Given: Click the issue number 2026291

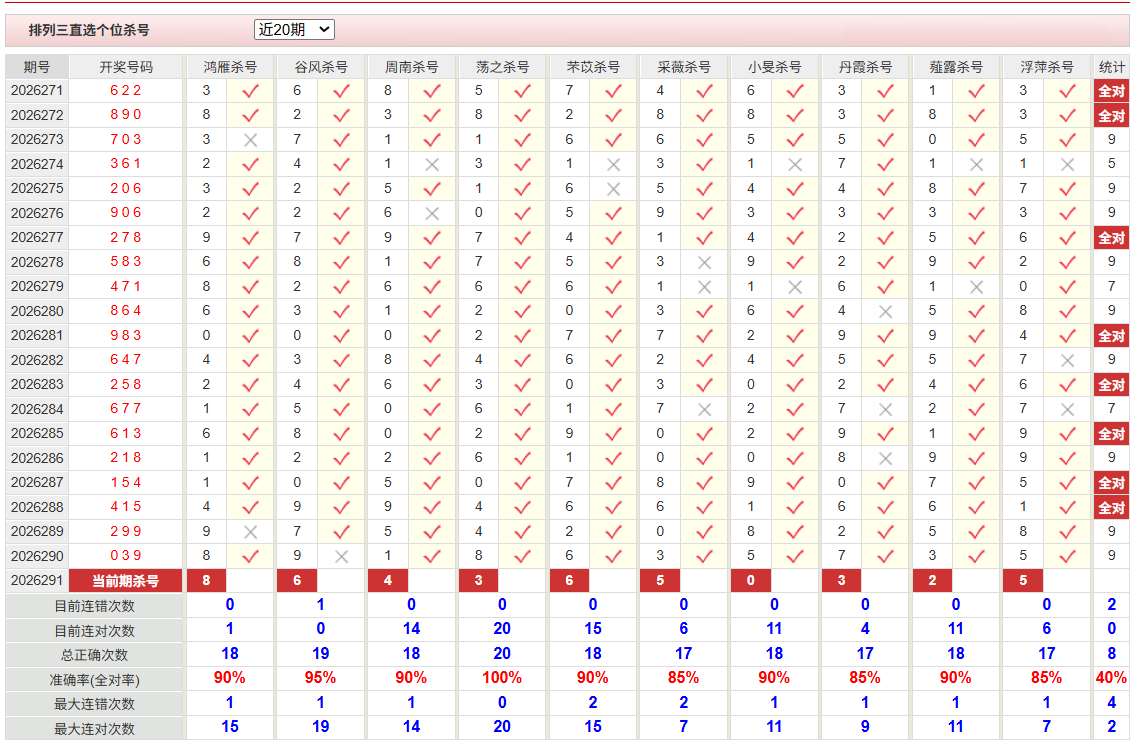Looking at the screenshot, I should (37, 580).
